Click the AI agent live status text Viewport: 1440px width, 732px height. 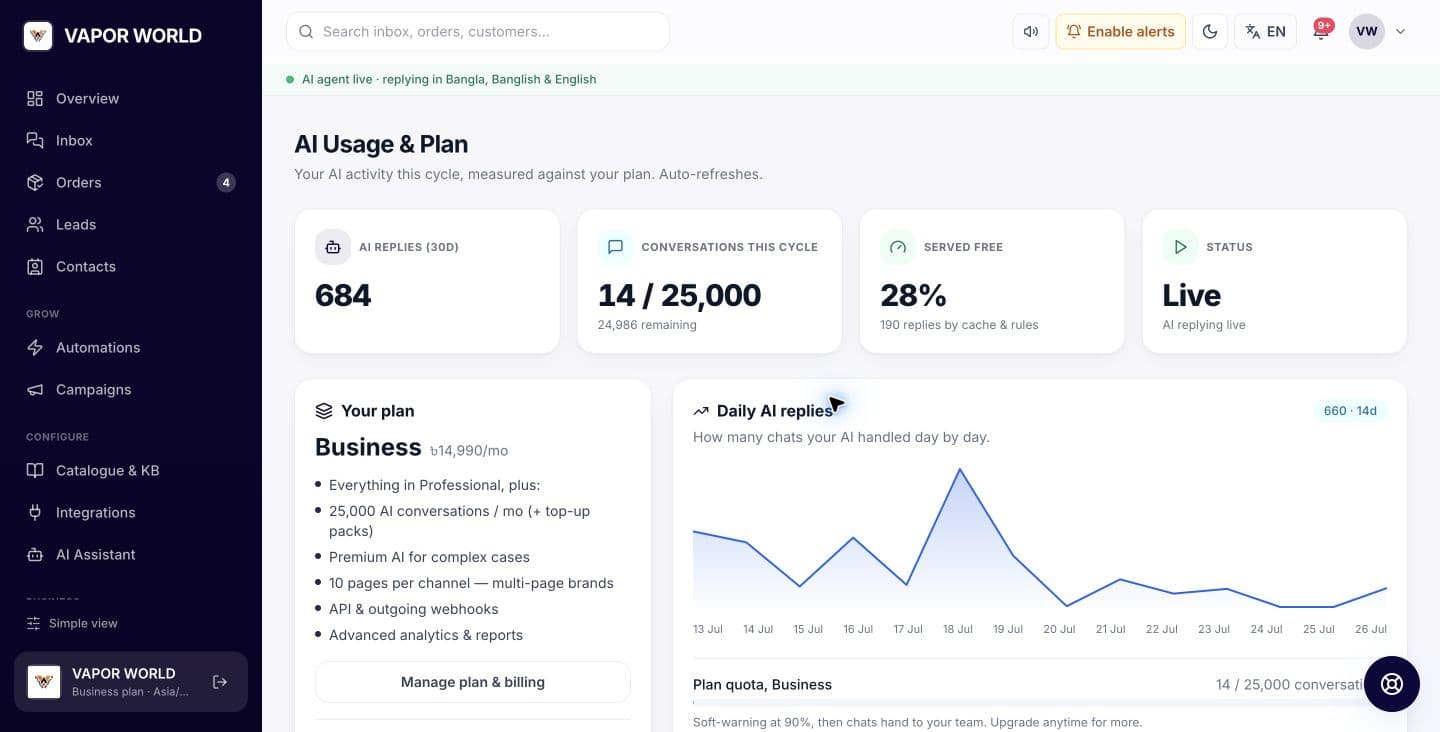click(449, 79)
